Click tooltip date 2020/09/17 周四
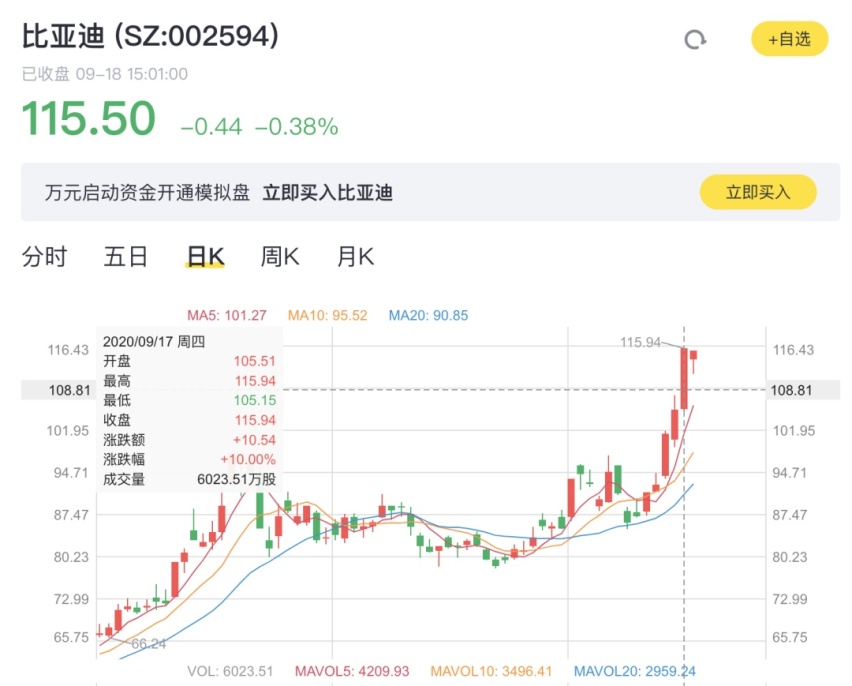This screenshot has height=686, width=852. coord(154,341)
